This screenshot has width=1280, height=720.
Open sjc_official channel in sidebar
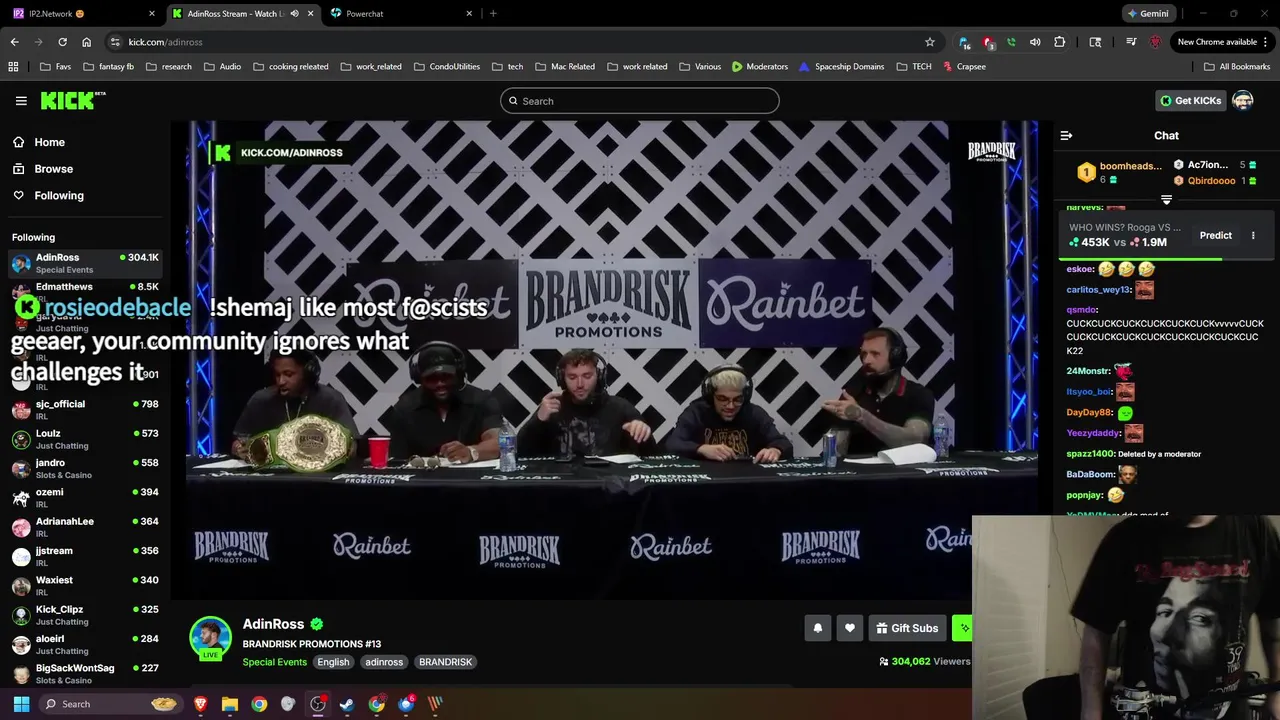[x=85, y=409]
